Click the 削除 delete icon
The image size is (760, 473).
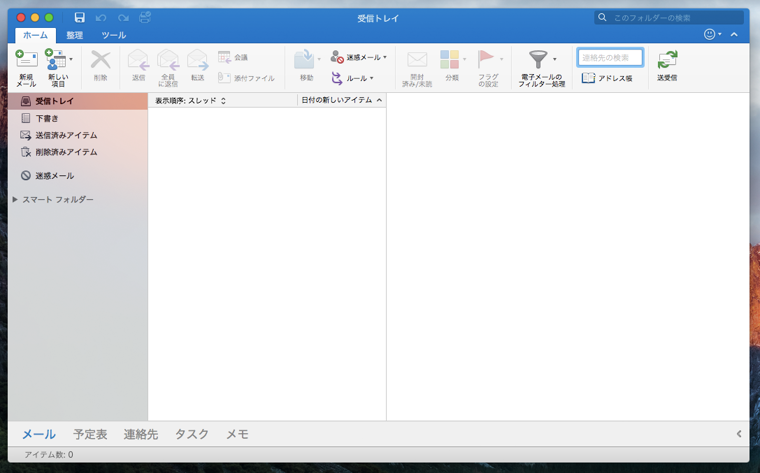coord(100,61)
